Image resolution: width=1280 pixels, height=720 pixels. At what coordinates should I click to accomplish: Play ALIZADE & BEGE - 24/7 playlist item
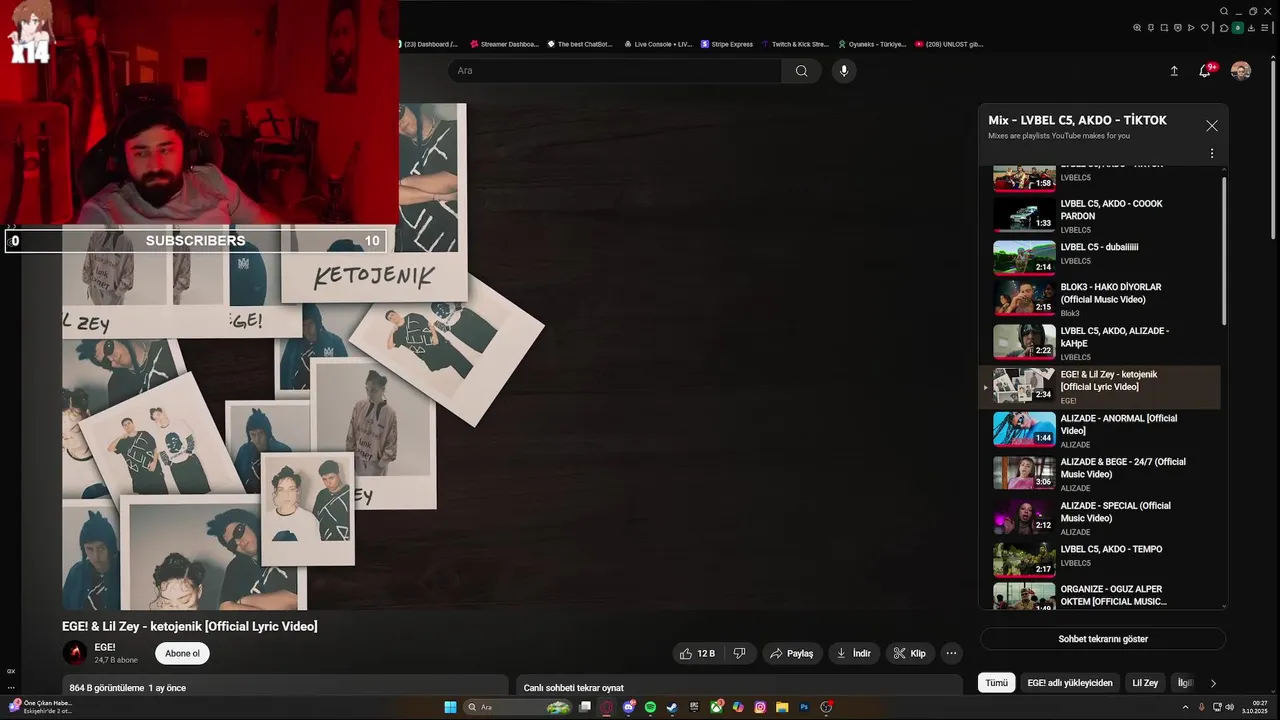point(1099,475)
